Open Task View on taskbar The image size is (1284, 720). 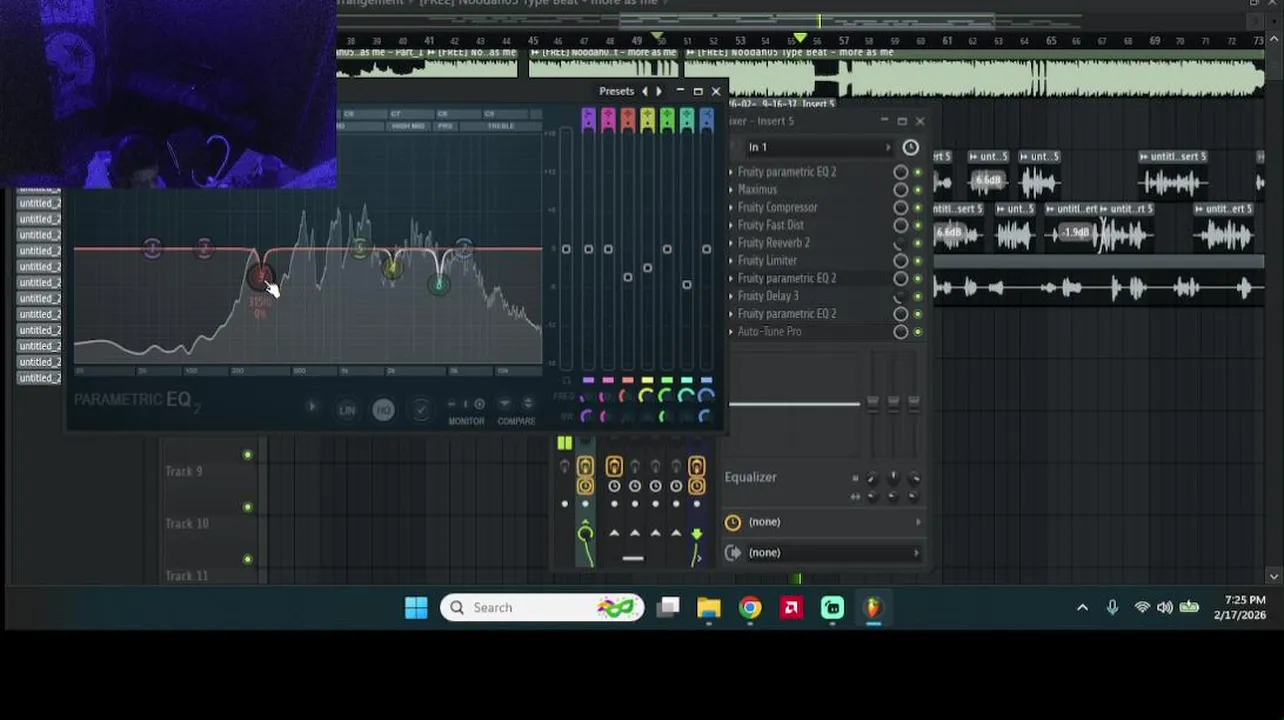[669, 607]
